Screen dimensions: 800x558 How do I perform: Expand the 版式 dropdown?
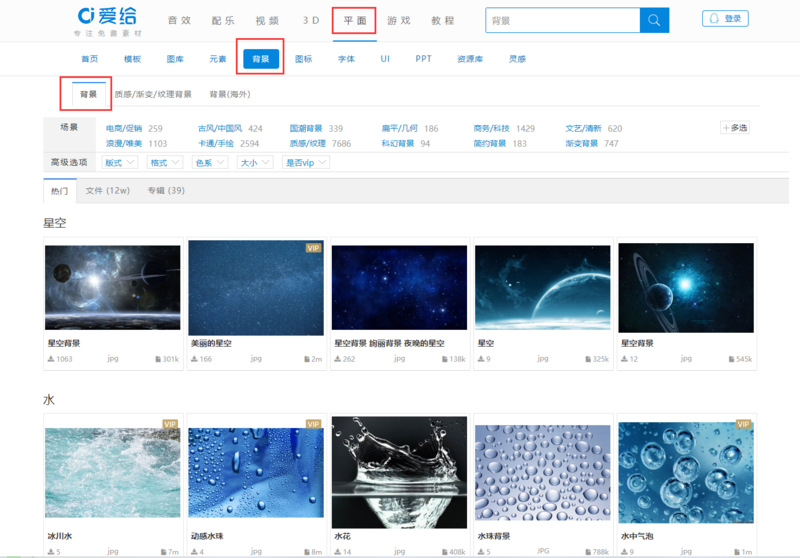tap(119, 163)
